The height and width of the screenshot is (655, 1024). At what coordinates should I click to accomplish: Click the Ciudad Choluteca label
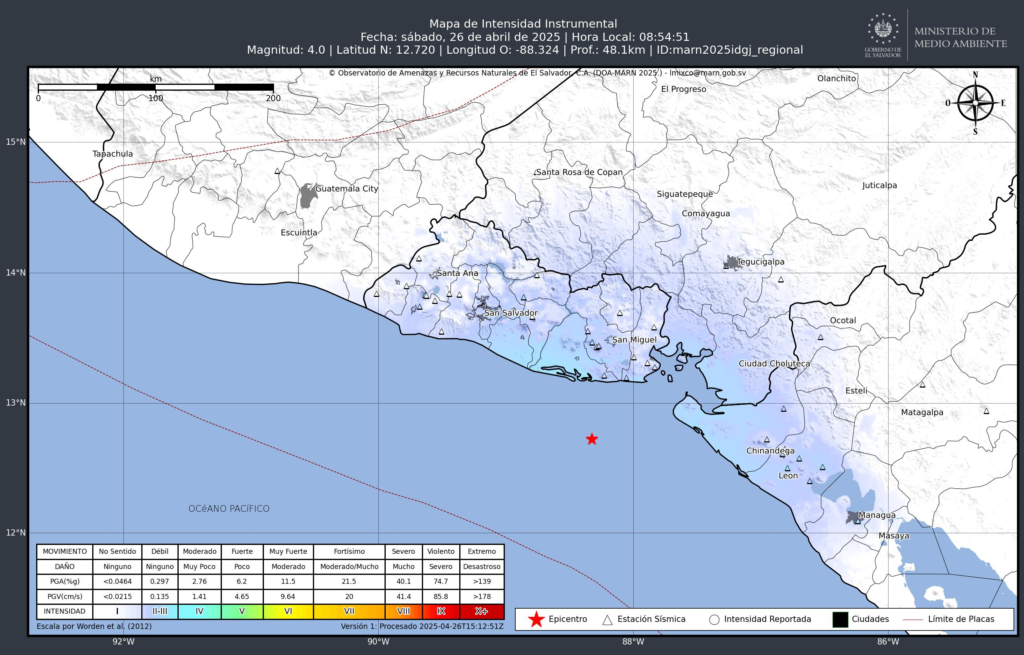[x=775, y=364]
